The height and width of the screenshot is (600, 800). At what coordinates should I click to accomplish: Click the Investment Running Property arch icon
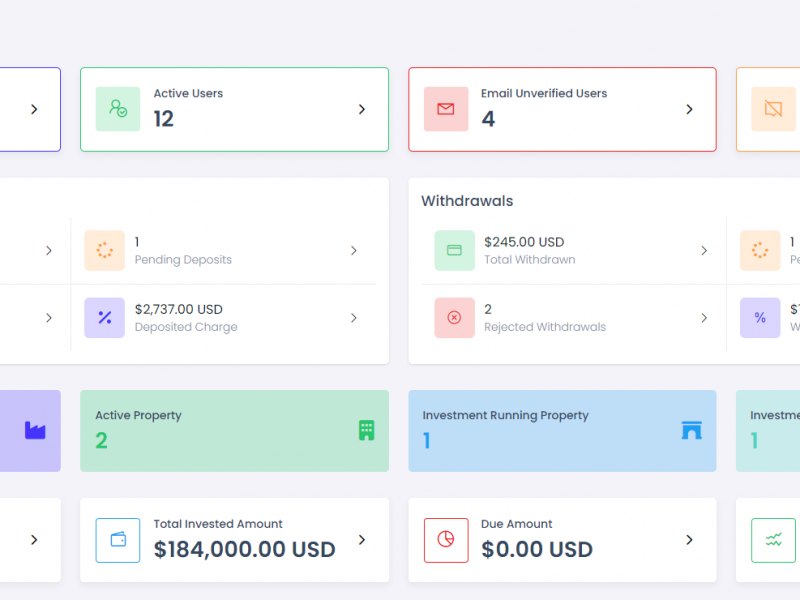[x=692, y=430]
